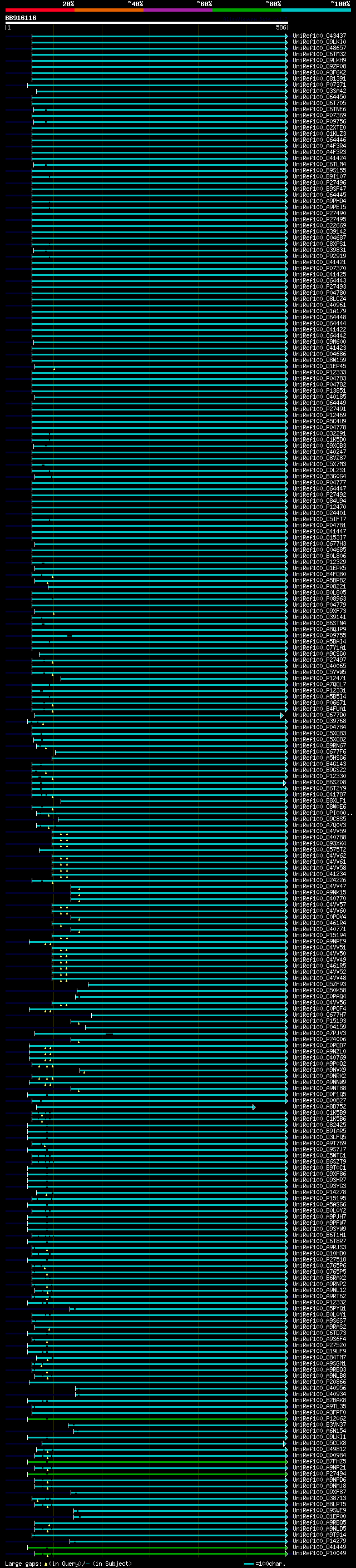Click the UniRef100_Q41787 label

[319, 794]
